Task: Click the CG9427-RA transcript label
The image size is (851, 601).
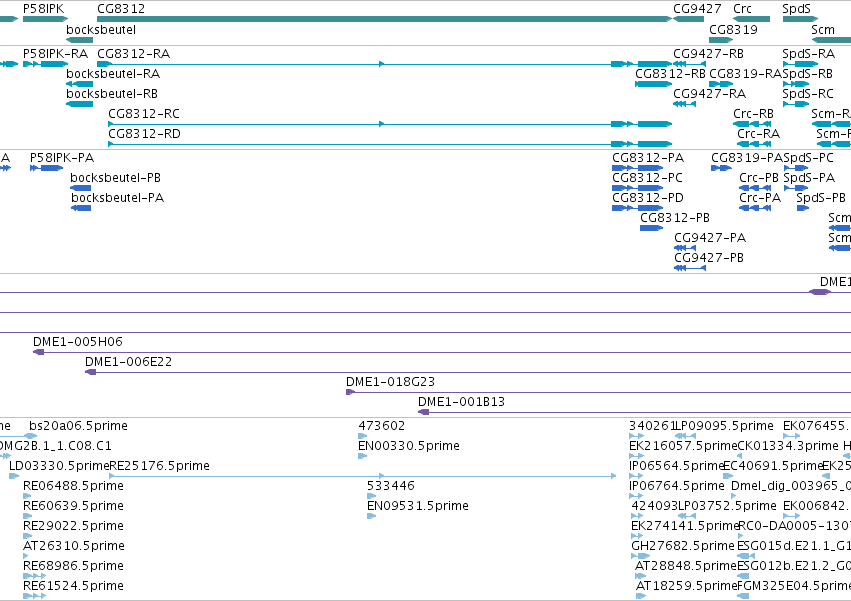Action: pyautogui.click(x=709, y=94)
